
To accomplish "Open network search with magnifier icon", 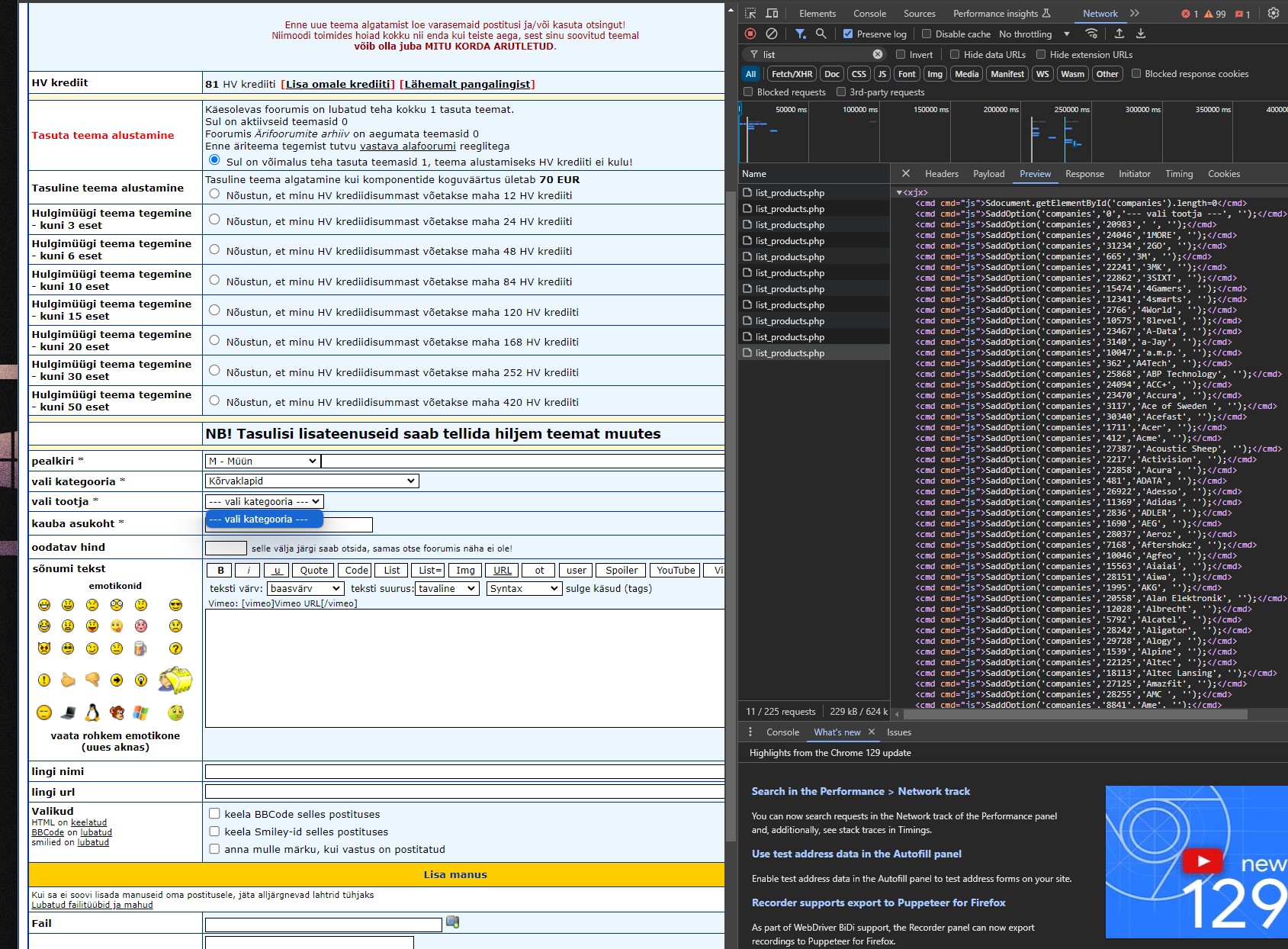I will point(821,34).
